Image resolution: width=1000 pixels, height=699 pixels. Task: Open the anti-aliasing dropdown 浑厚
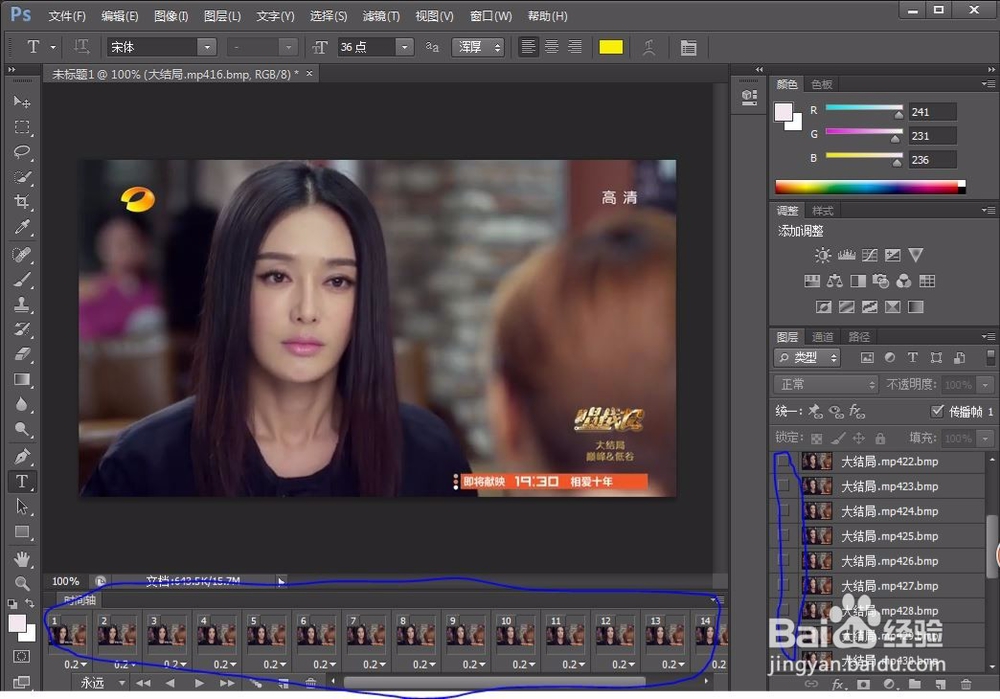pos(478,47)
